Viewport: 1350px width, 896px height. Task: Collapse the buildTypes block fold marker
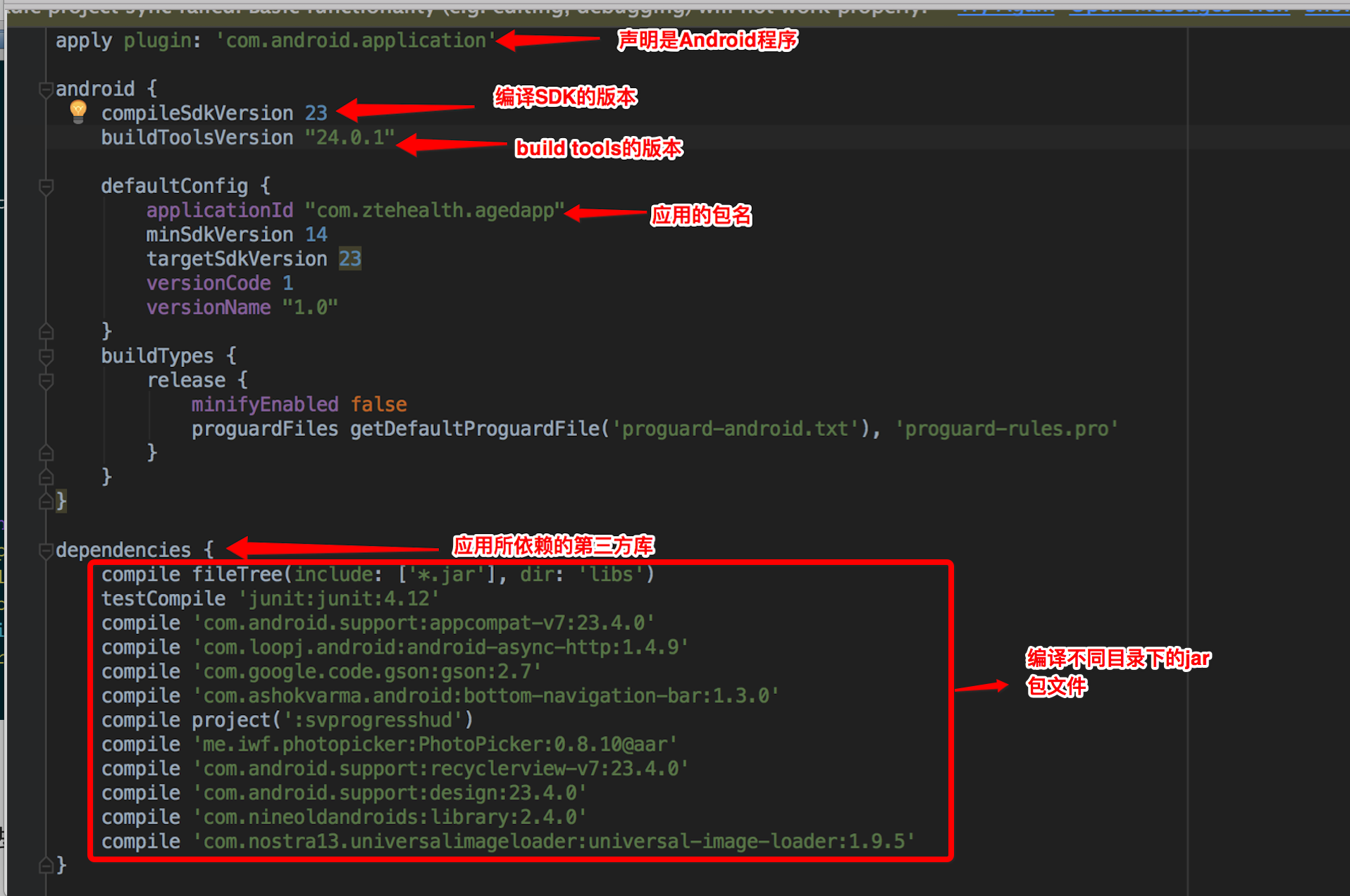click(x=46, y=356)
